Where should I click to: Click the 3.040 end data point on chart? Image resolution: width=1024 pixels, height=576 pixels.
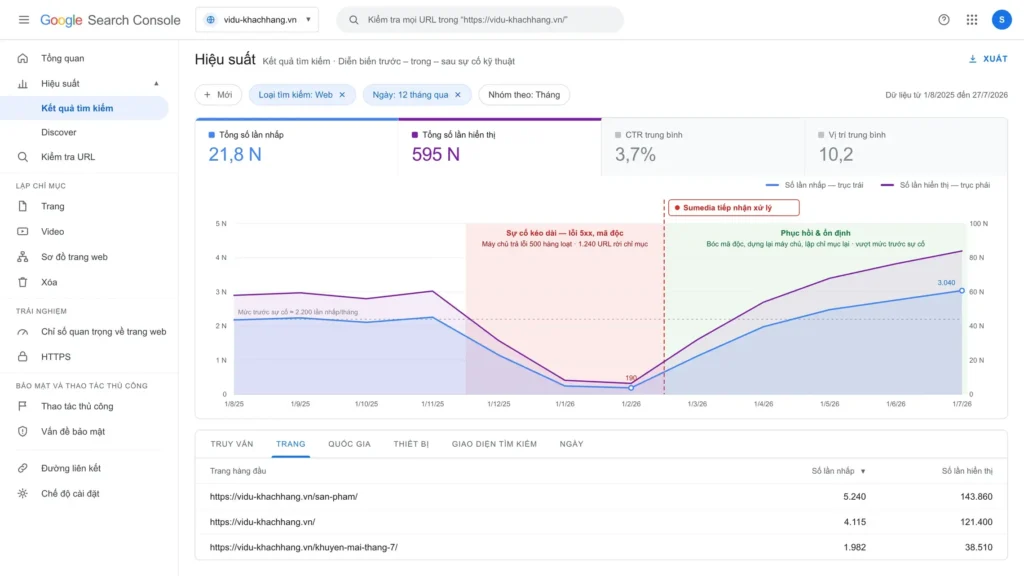click(961, 291)
